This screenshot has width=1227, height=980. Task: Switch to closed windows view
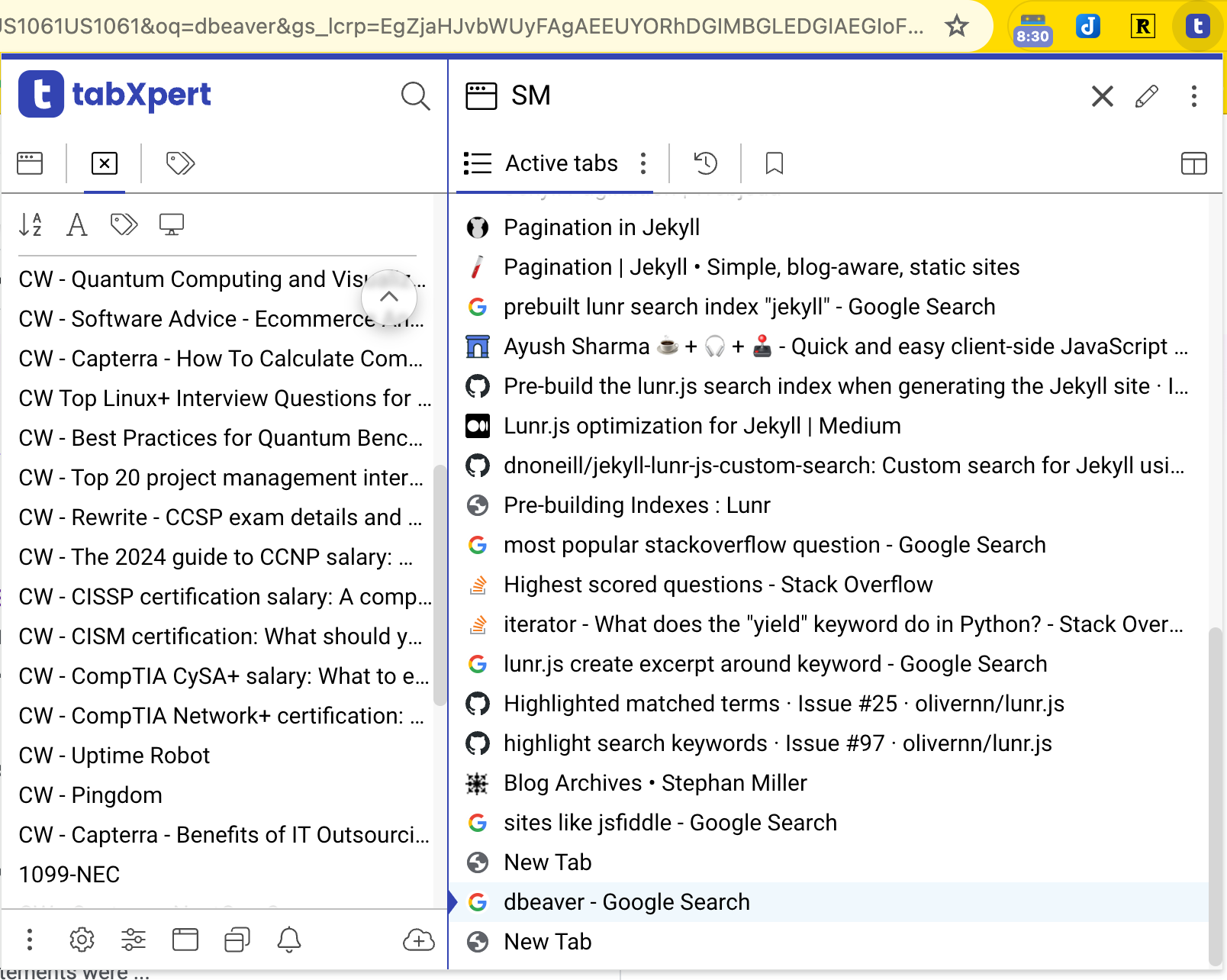click(x=105, y=163)
